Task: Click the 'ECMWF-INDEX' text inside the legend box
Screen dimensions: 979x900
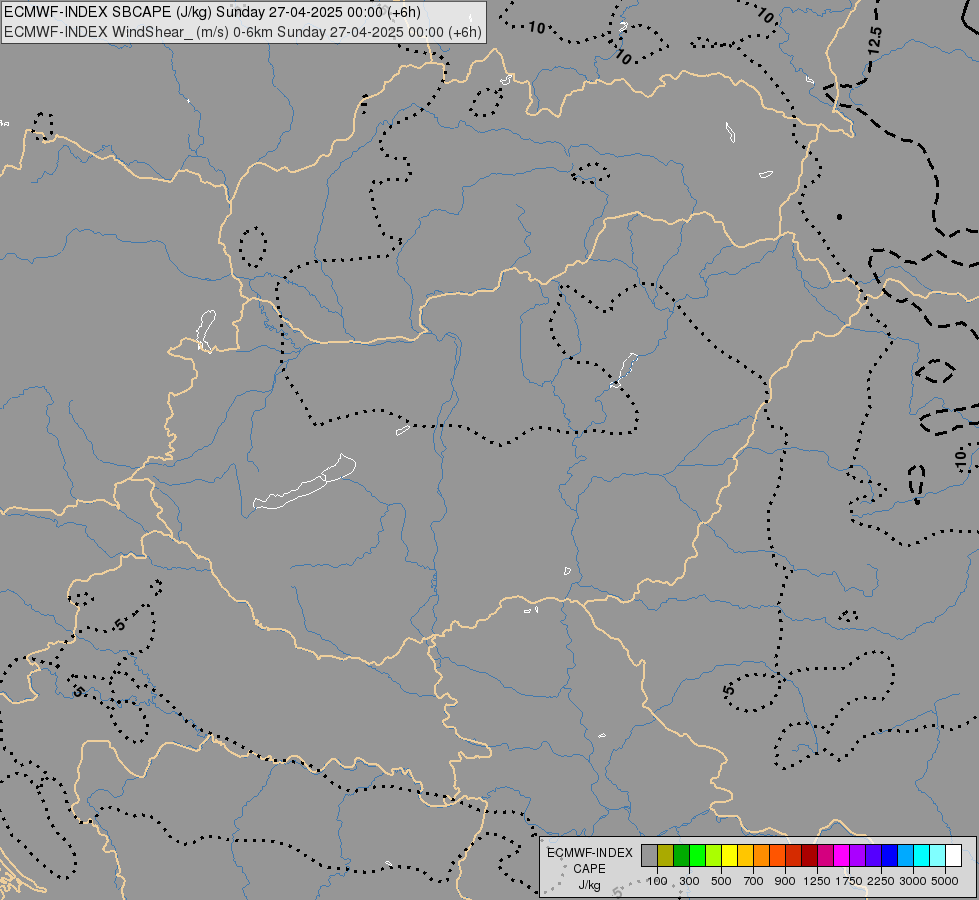Action: pyautogui.click(x=589, y=853)
